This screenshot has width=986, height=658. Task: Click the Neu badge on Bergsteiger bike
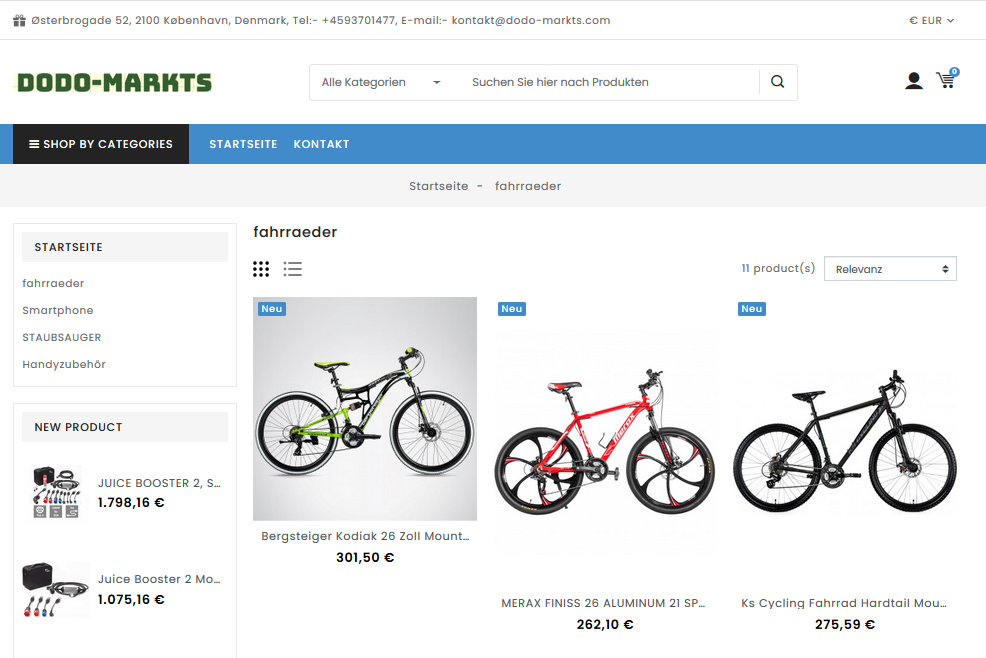pos(272,309)
